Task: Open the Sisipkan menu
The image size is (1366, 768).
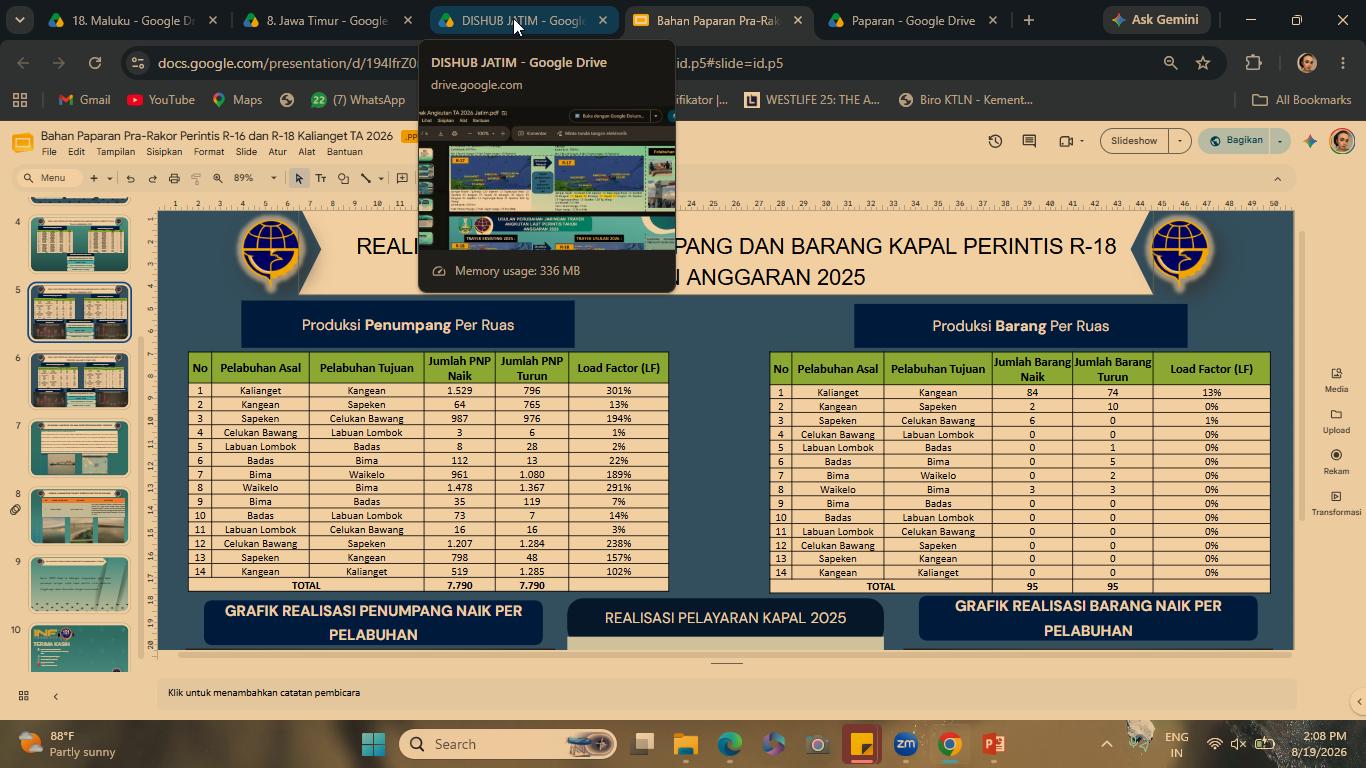Action: point(164,152)
